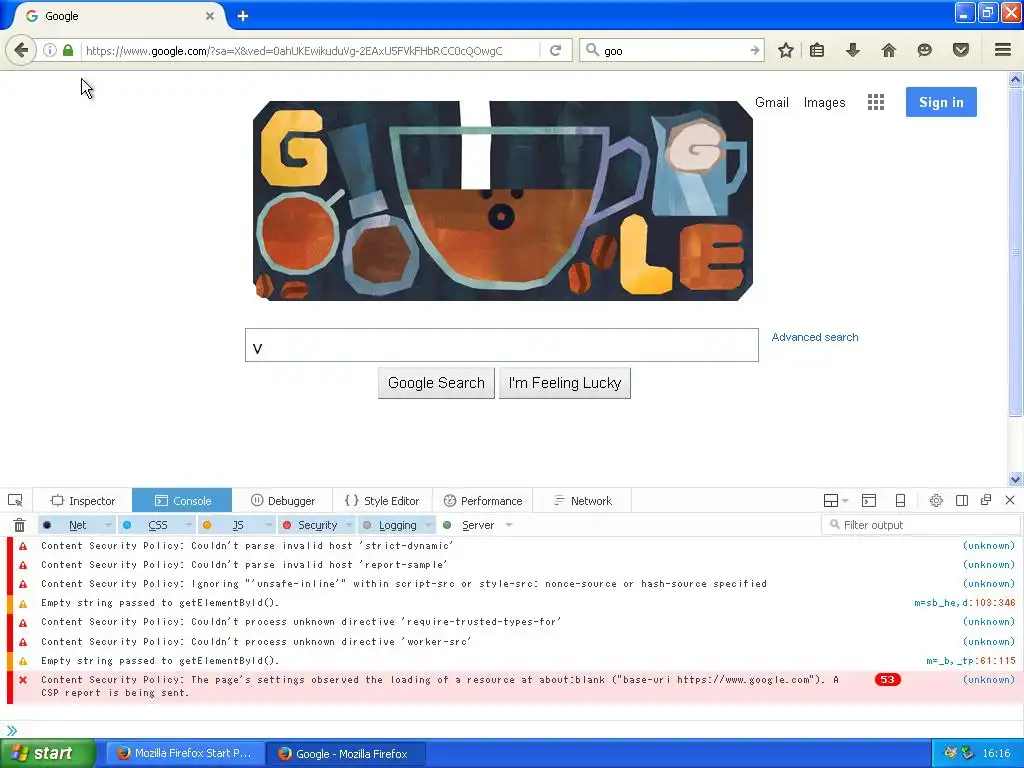Reload the current page
Image resolution: width=1024 pixels, height=768 pixels.
(556, 50)
